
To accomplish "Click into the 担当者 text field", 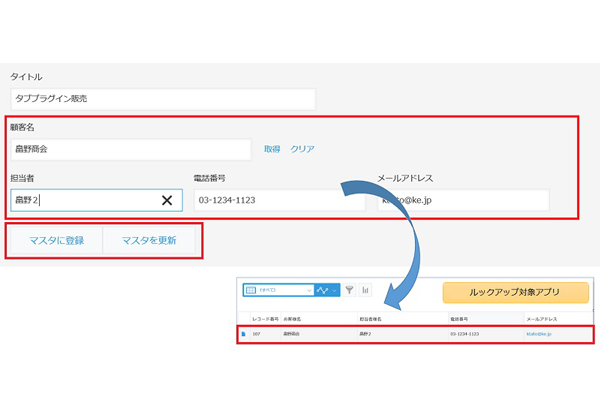I will tap(85, 200).
